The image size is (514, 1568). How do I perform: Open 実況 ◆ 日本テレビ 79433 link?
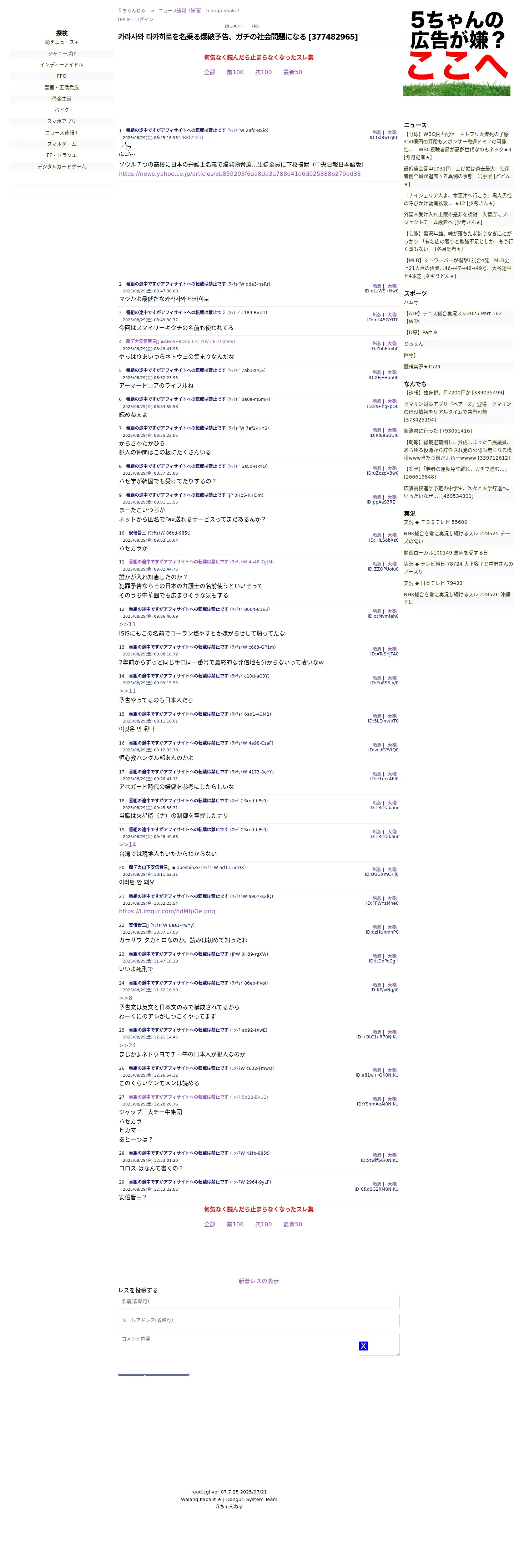[x=433, y=583]
